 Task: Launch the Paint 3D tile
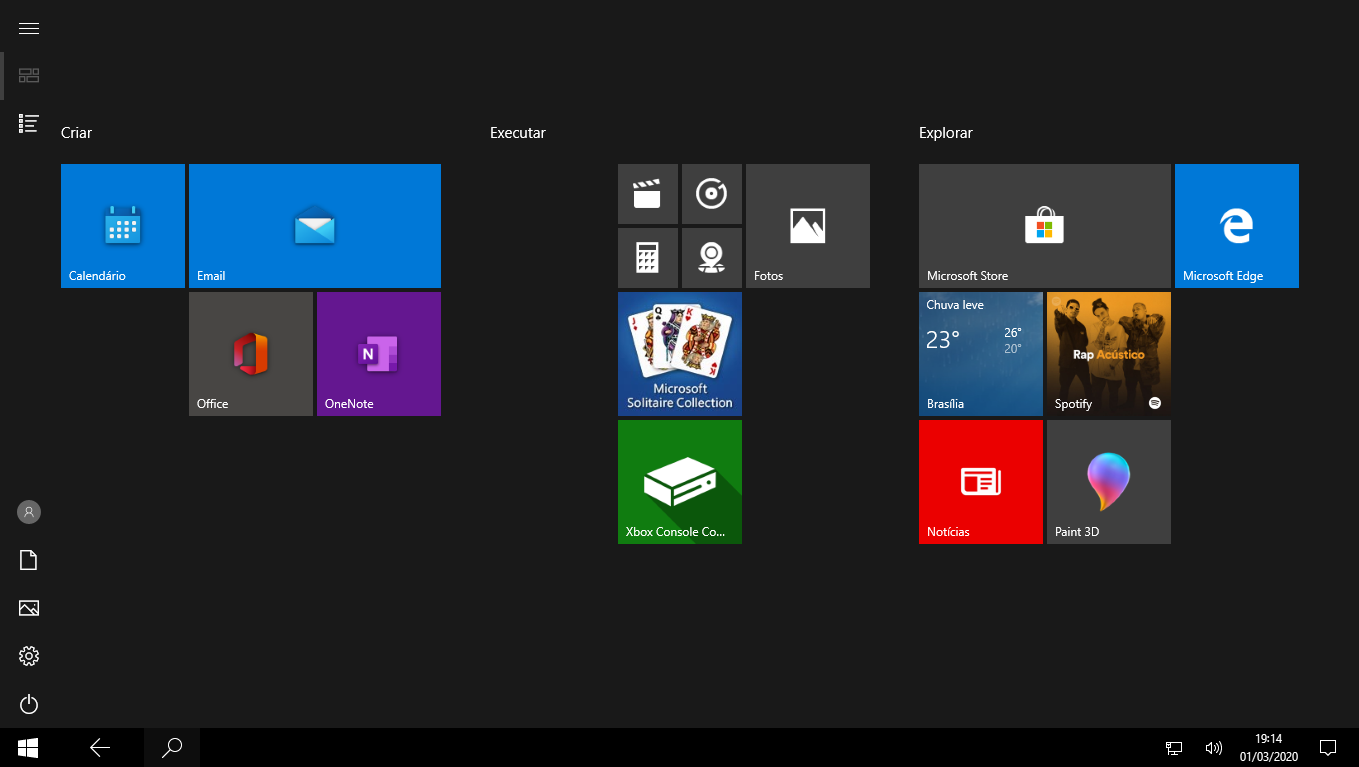click(1109, 482)
